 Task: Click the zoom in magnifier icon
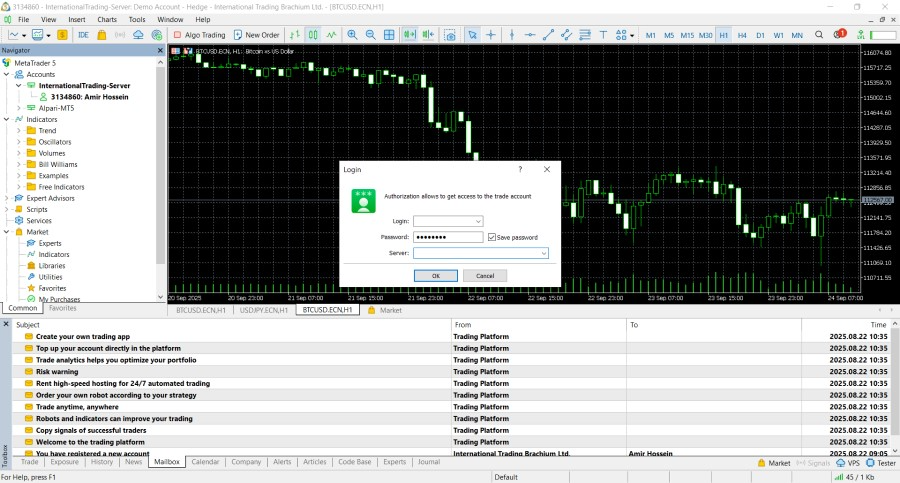352,35
